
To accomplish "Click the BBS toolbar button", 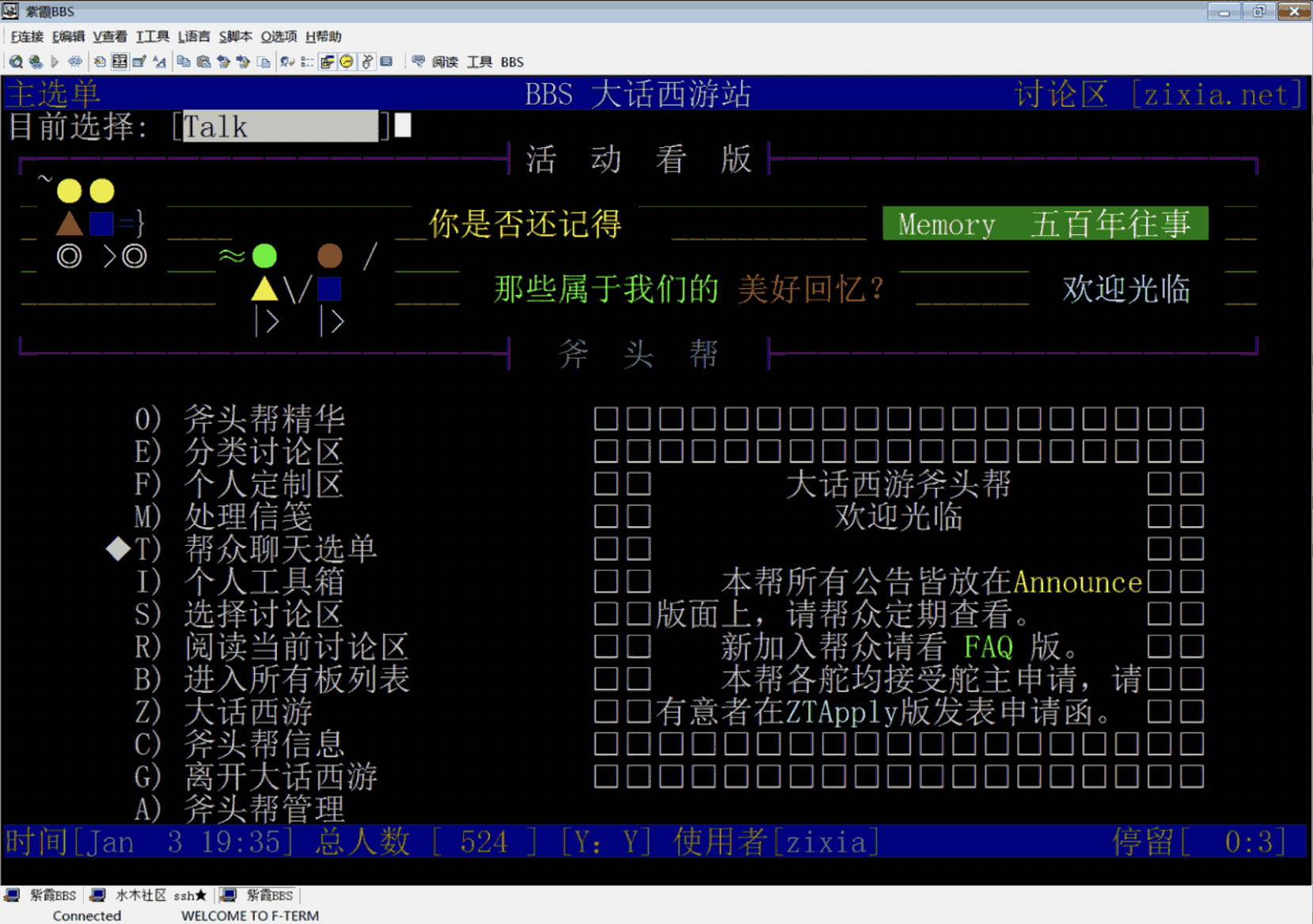I will tap(512, 62).
